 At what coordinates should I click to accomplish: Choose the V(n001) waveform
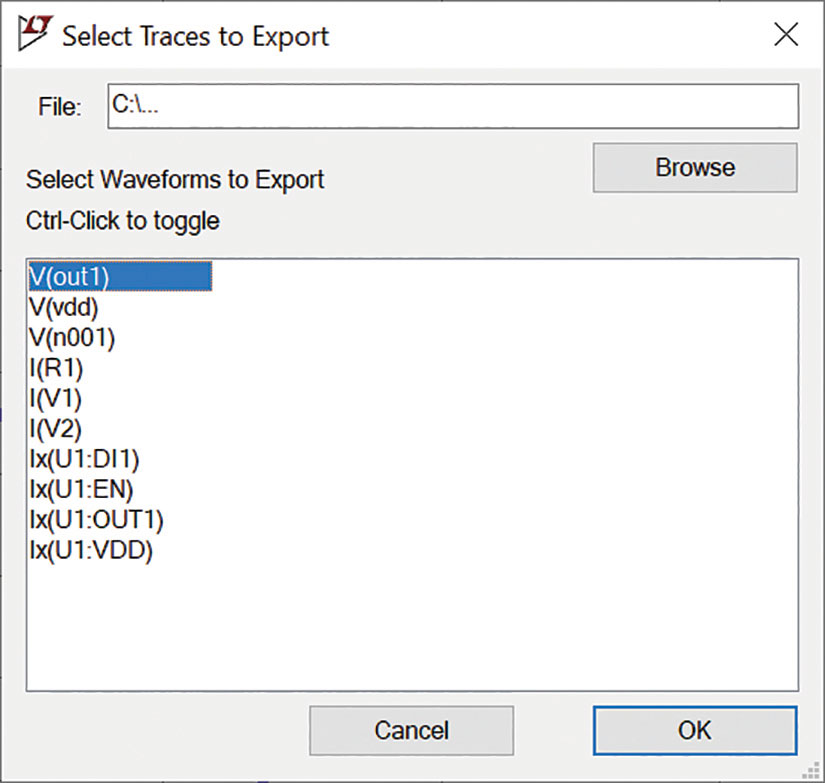72,338
